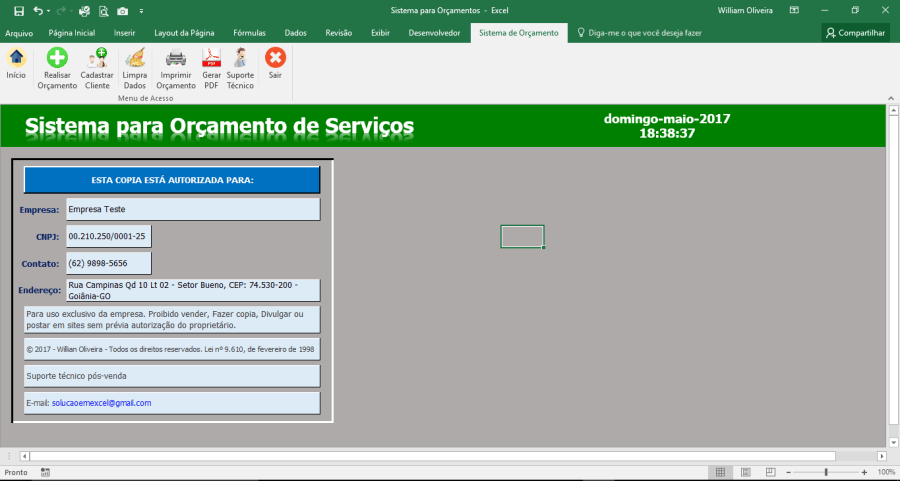Viewport: 900px width, 481px height.
Task: Select the highlighted empty cell in worksheet
Action: click(522, 236)
